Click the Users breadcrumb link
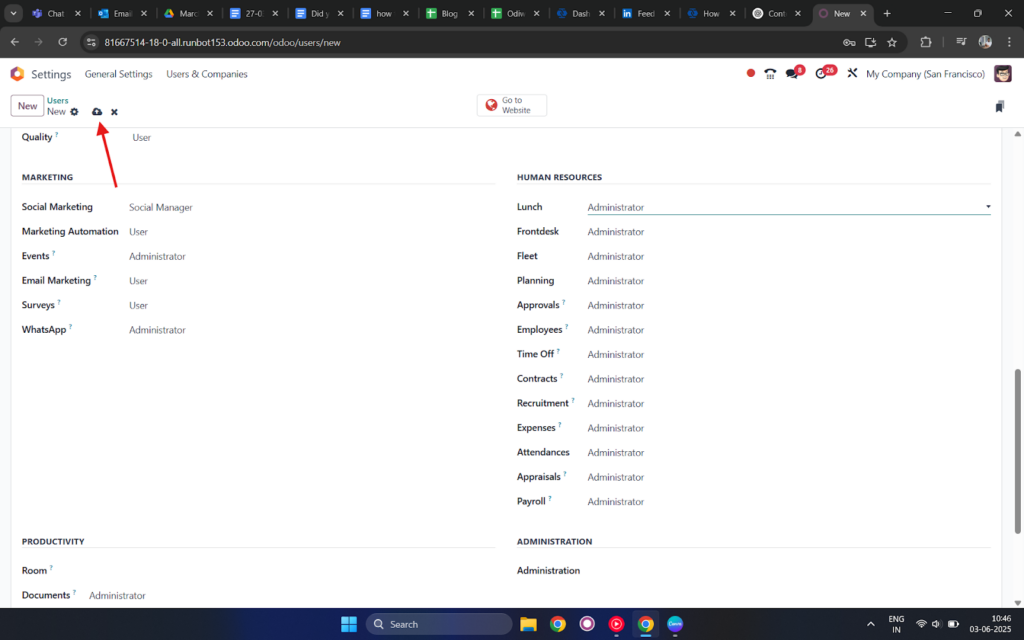Viewport: 1024px width, 640px height. pyautogui.click(x=57, y=101)
